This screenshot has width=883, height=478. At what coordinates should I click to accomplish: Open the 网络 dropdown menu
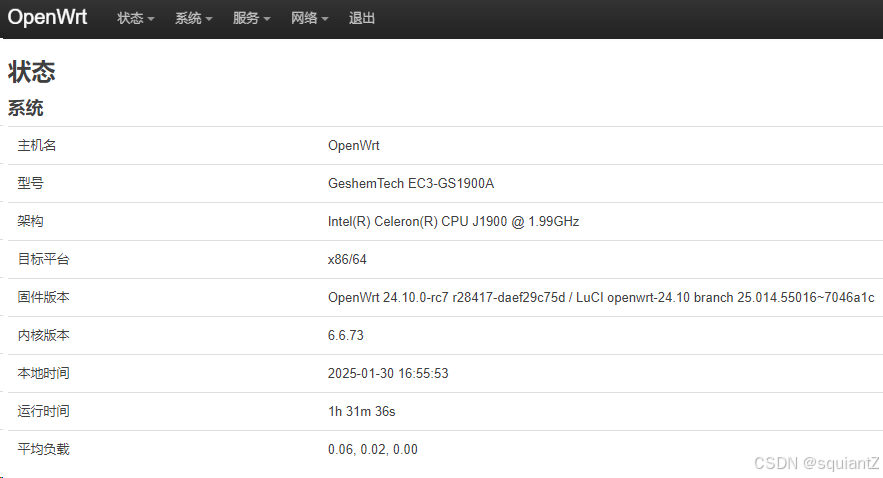(x=310, y=19)
